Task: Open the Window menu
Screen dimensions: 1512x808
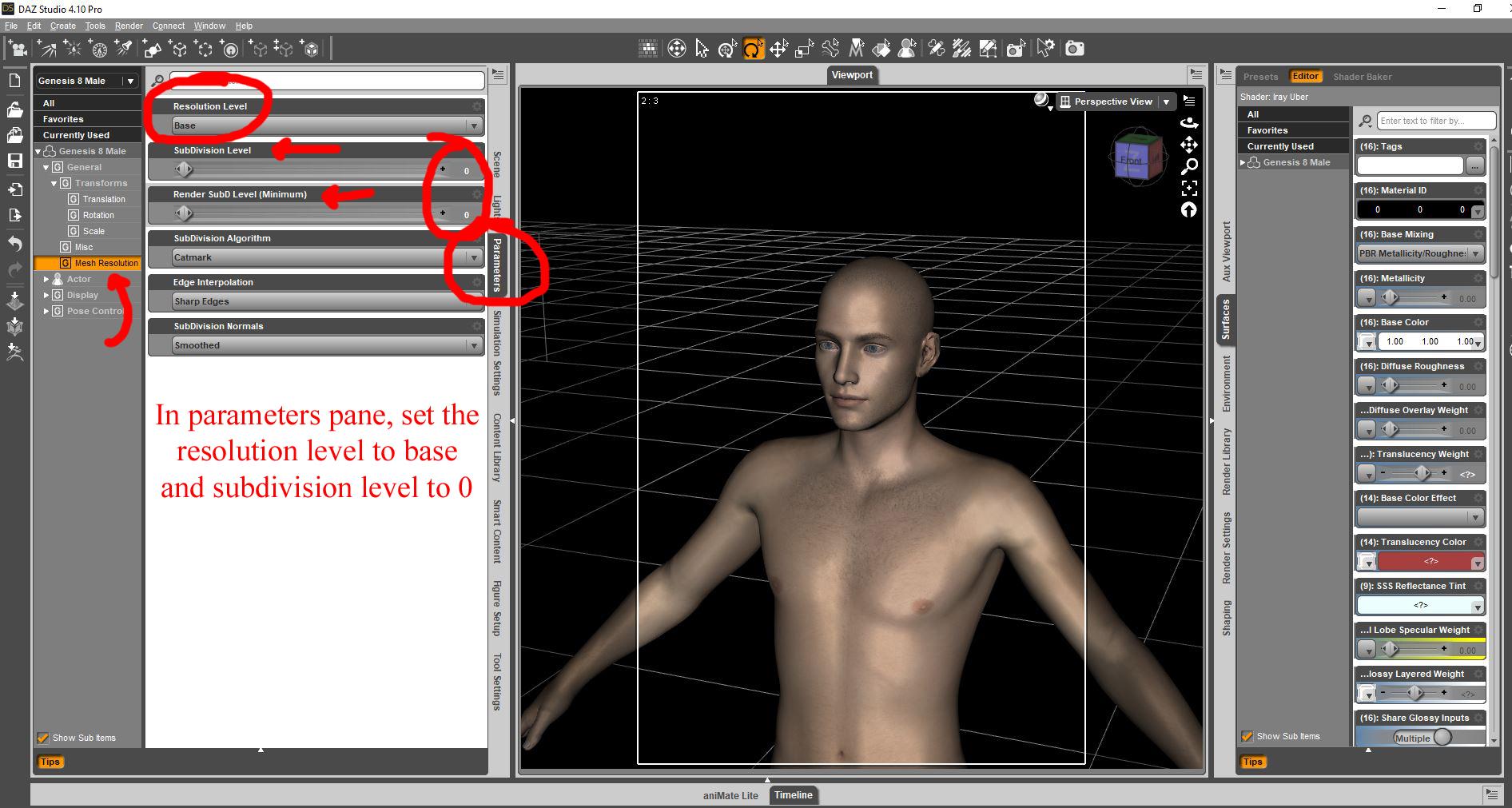Action: 209,26
